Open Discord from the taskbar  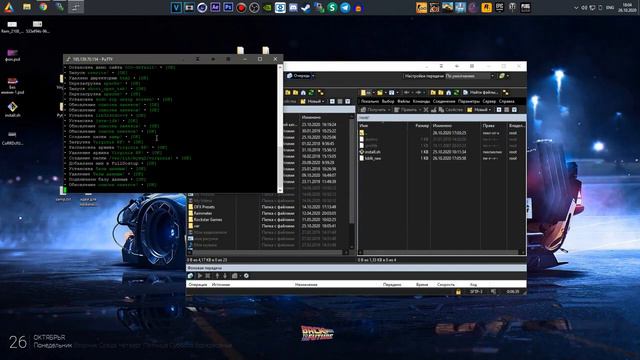pos(293,7)
